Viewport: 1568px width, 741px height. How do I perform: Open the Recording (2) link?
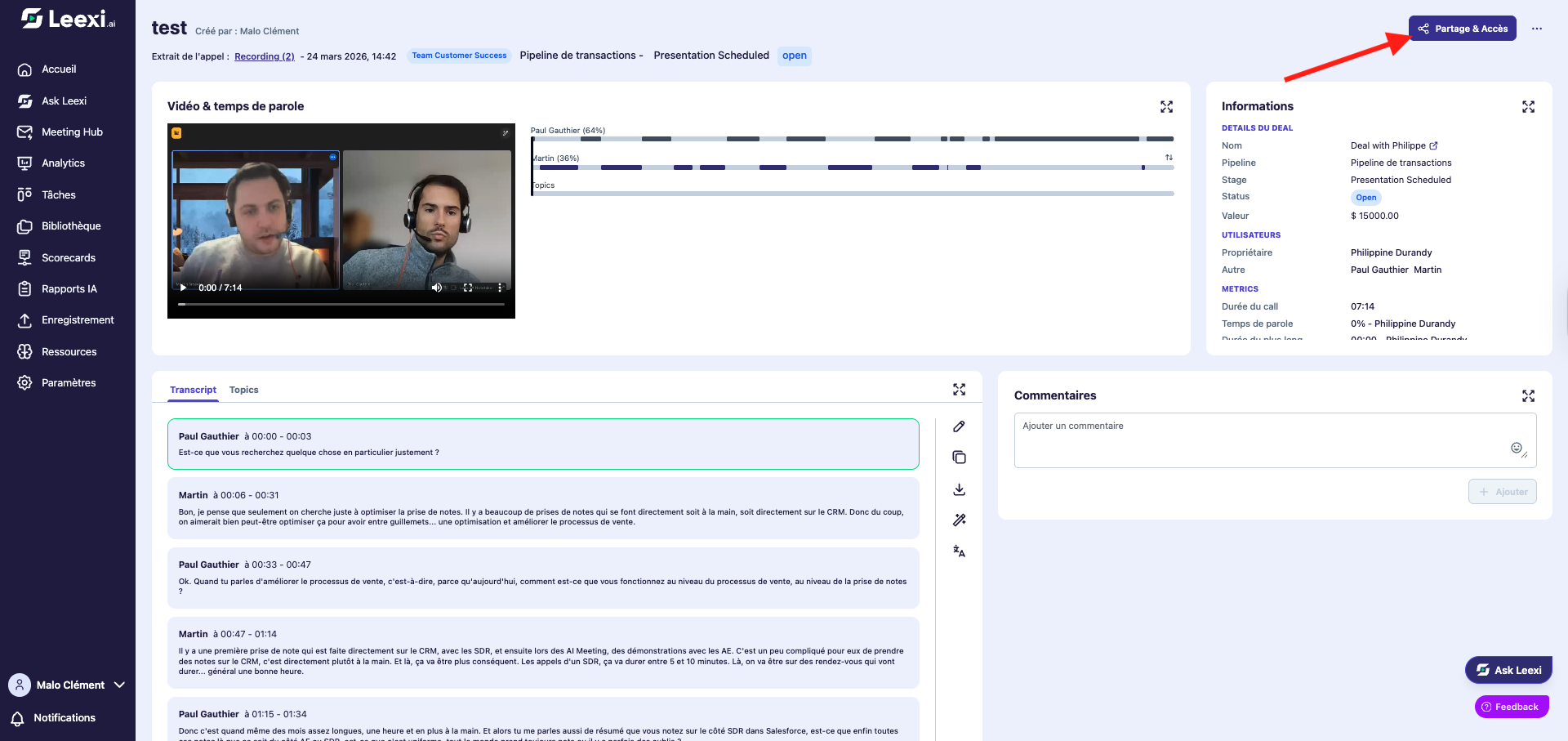click(x=265, y=56)
